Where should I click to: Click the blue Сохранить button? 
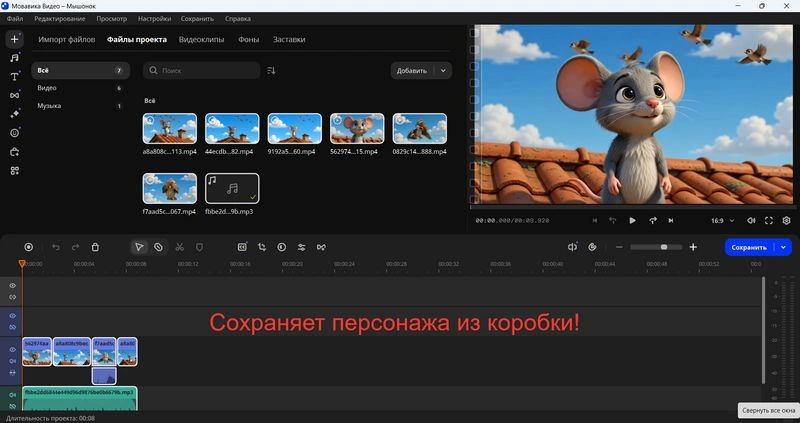[x=749, y=247]
